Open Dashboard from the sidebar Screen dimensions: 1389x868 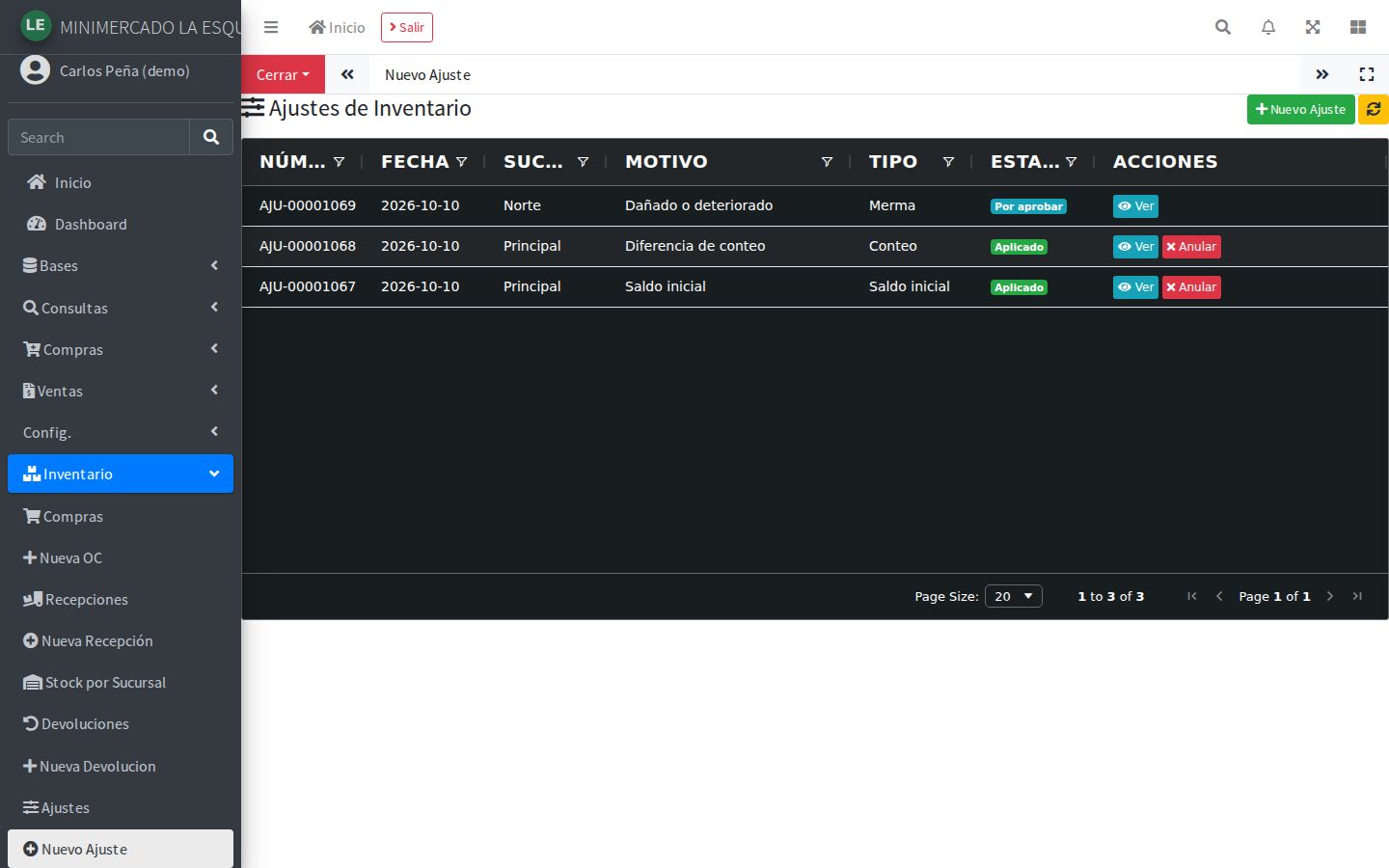click(x=121, y=224)
